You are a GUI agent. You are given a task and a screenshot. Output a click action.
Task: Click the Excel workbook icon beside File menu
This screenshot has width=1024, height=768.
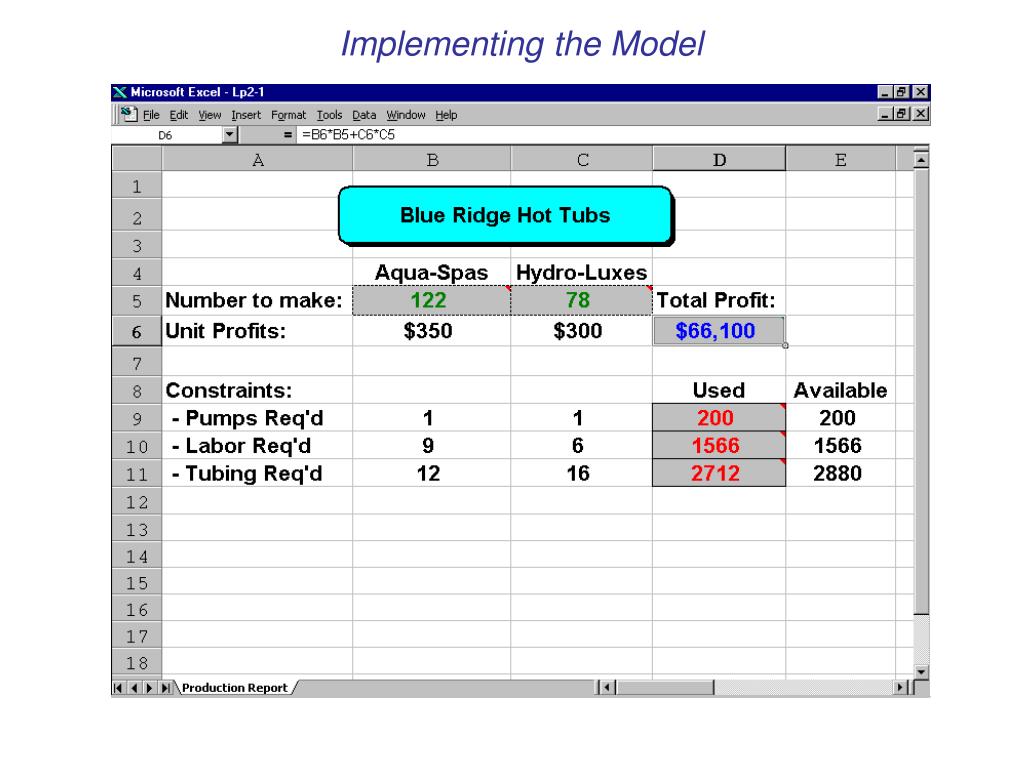(x=129, y=114)
